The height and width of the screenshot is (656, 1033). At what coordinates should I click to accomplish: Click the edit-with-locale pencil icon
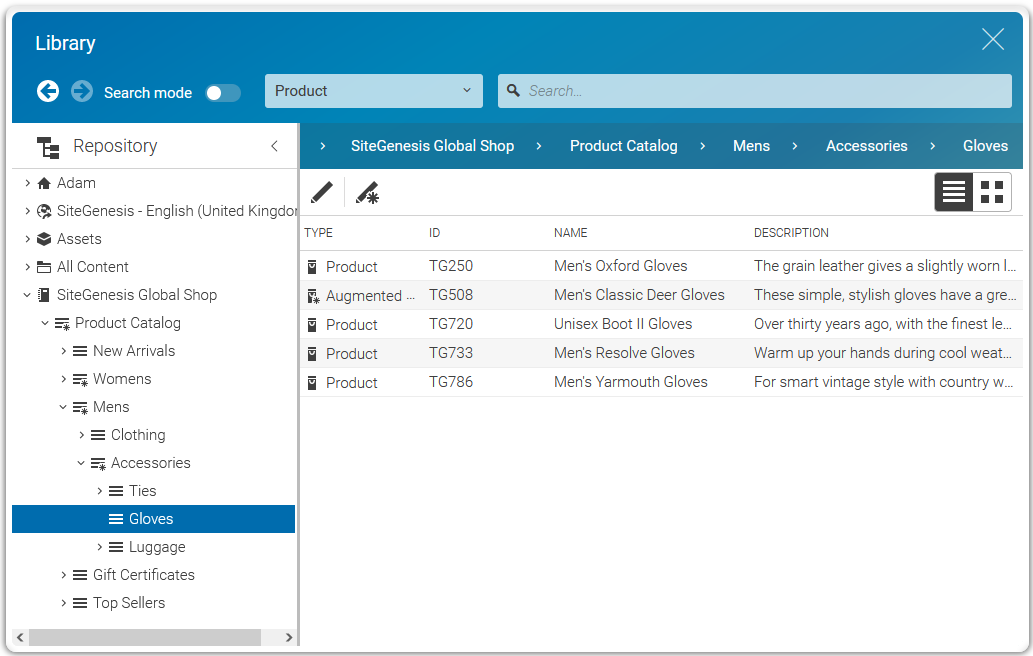(366, 193)
